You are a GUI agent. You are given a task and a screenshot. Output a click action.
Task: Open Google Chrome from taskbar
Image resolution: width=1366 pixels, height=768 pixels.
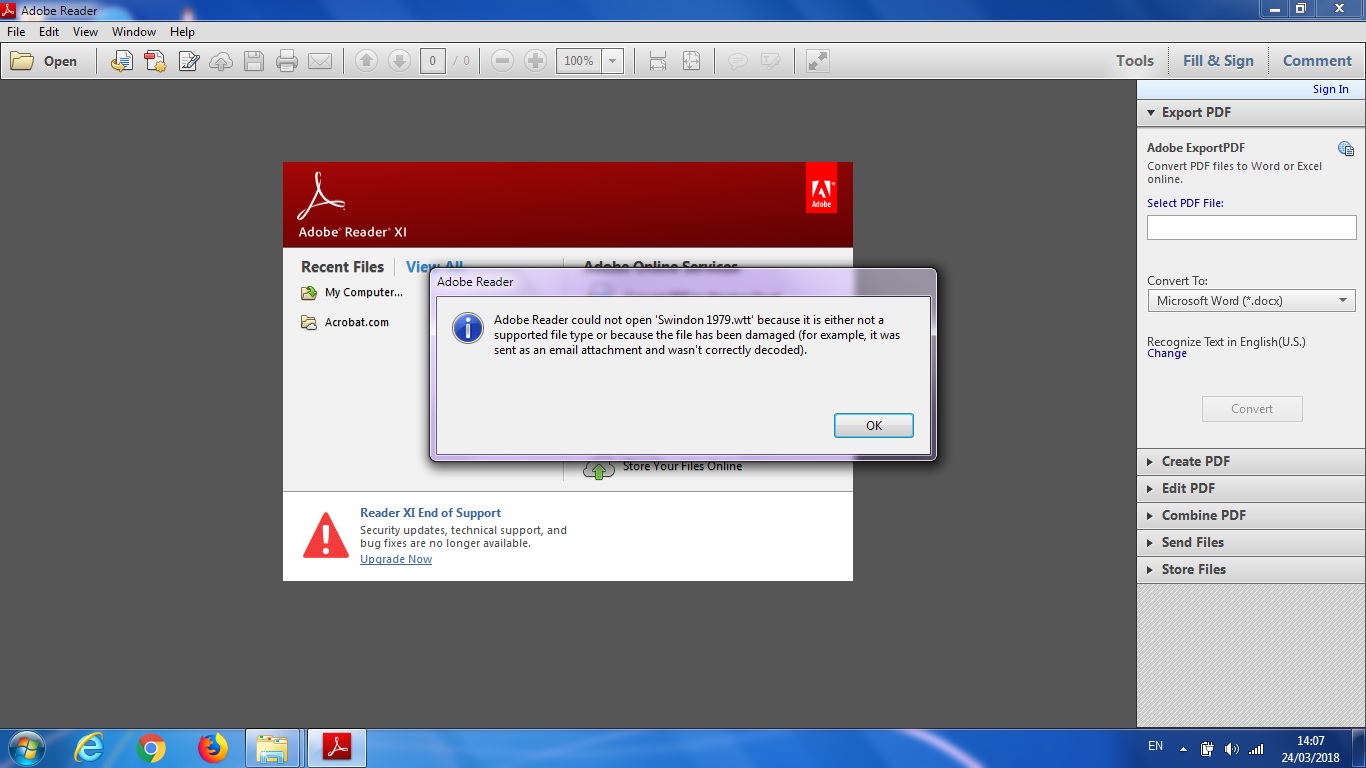151,748
